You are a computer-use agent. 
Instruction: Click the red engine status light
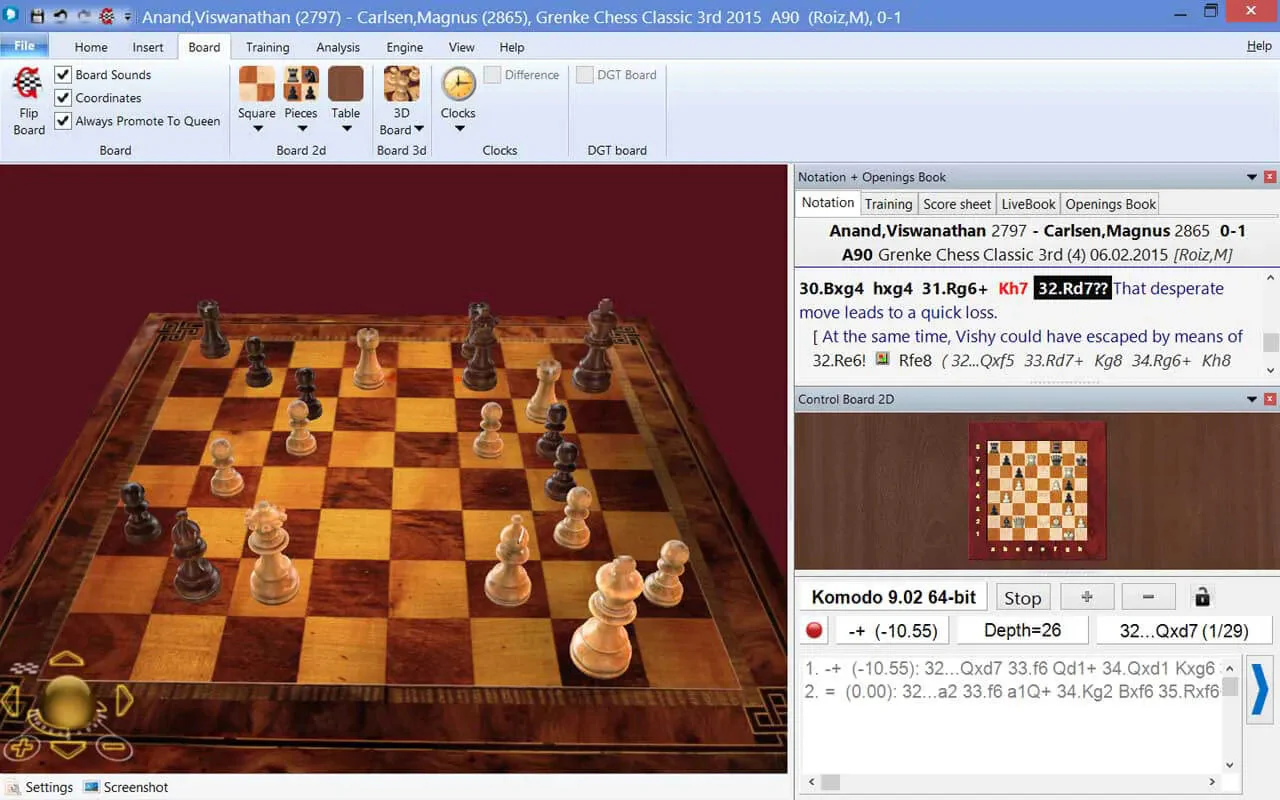point(814,630)
